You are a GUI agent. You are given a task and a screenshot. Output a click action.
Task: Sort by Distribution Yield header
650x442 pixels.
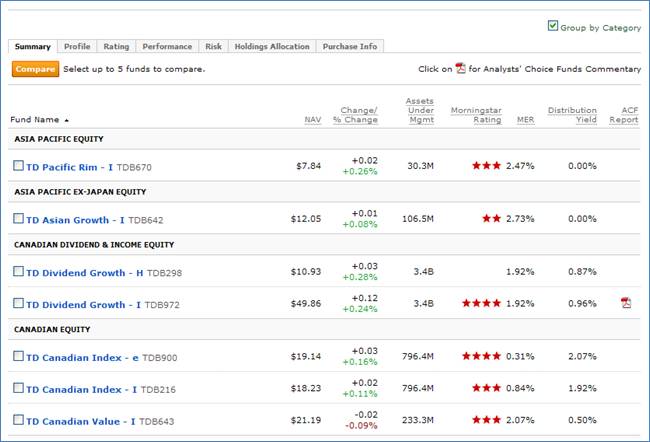[572, 115]
